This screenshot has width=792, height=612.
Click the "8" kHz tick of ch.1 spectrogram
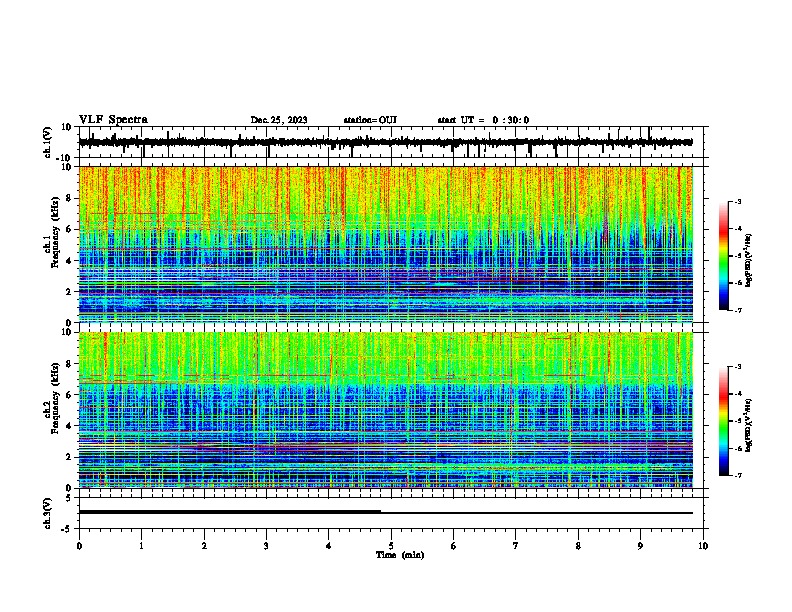[x=69, y=198]
